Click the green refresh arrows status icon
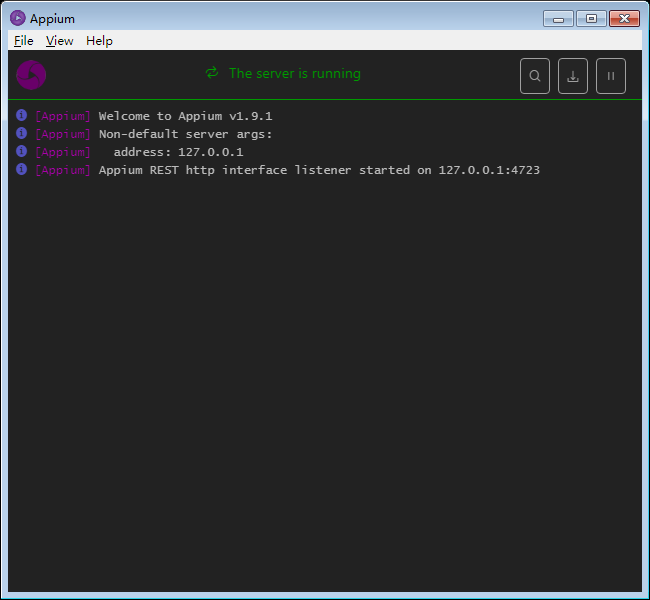Viewport: 650px width, 600px height. 212,73
